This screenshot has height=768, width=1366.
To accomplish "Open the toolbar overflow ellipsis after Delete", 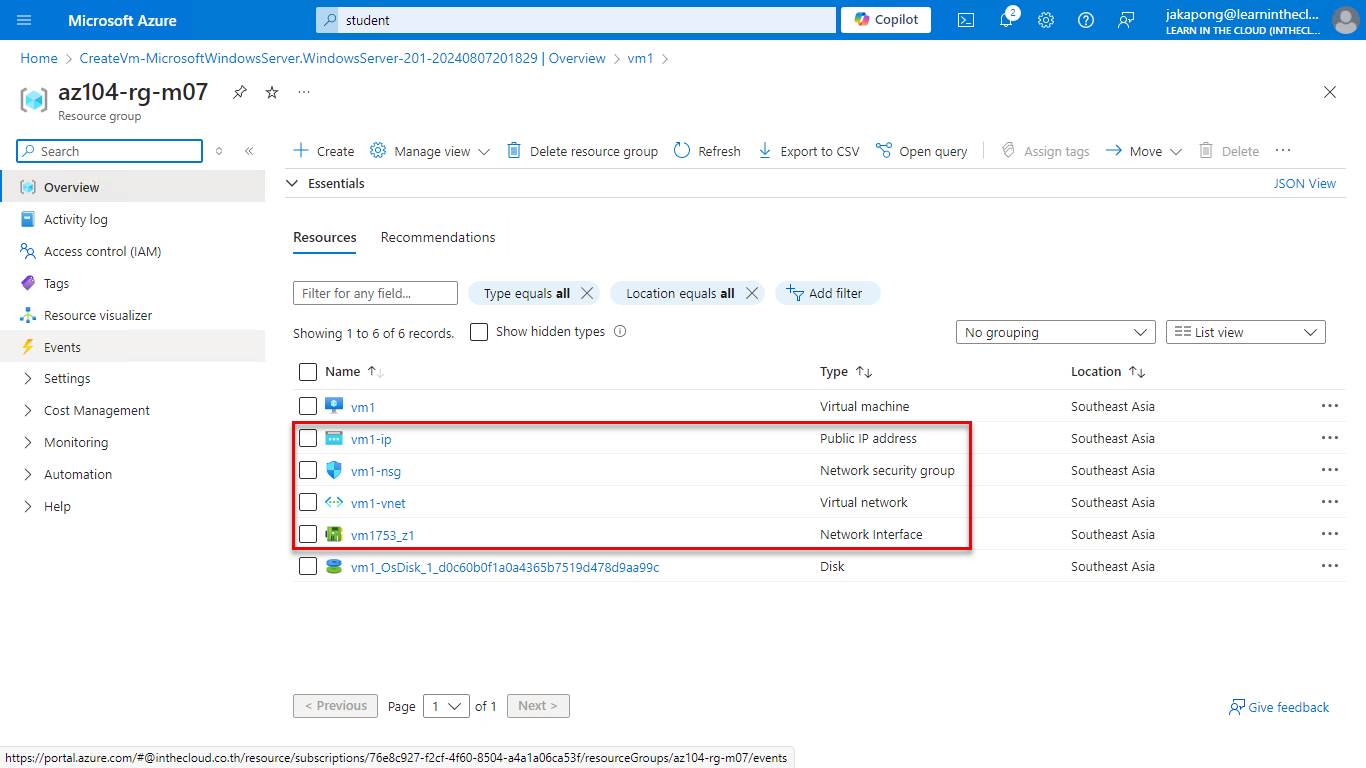I will [1283, 151].
